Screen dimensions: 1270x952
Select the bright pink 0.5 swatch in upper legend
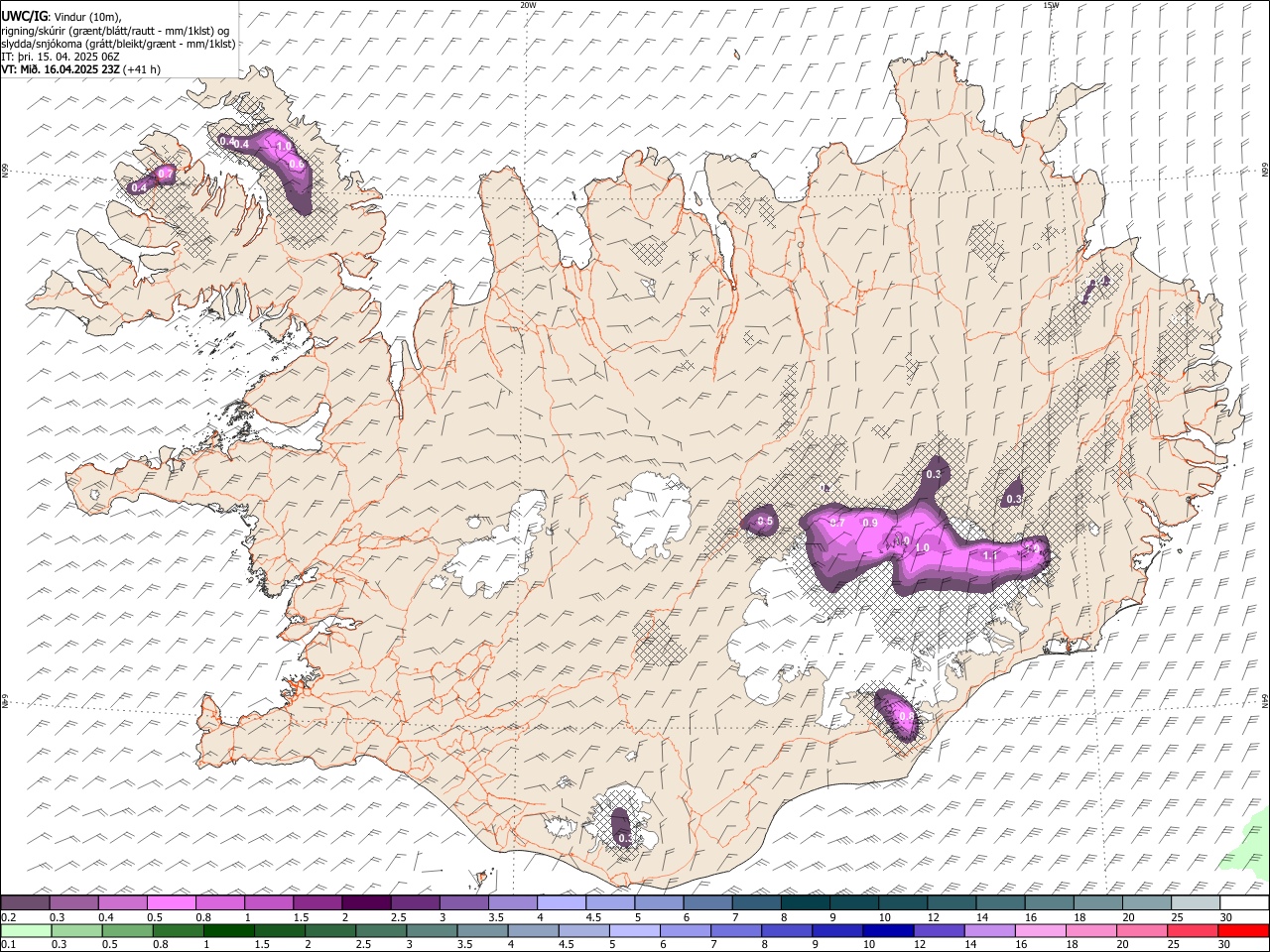point(171,903)
